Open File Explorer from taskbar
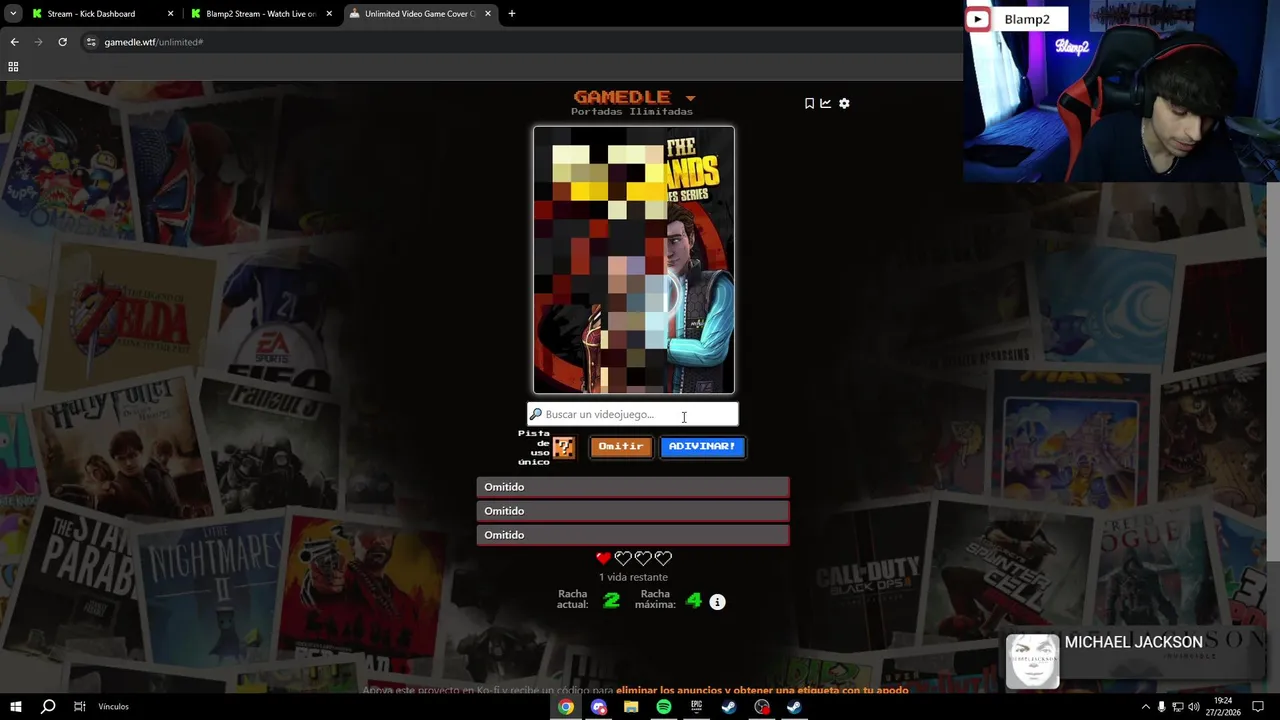Viewport: 1280px width, 720px height. tap(631, 707)
